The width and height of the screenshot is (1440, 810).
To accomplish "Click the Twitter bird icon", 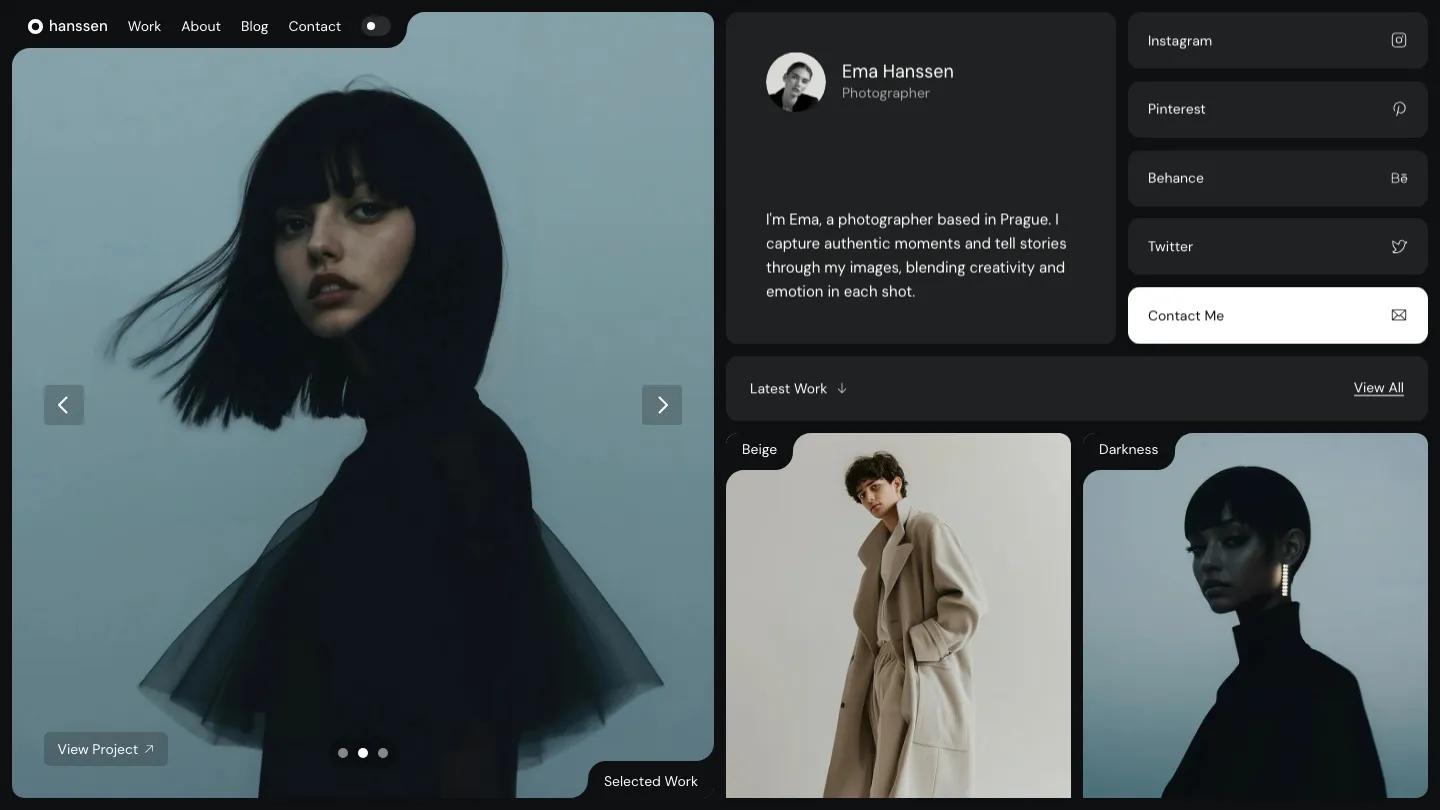I will coord(1399,246).
